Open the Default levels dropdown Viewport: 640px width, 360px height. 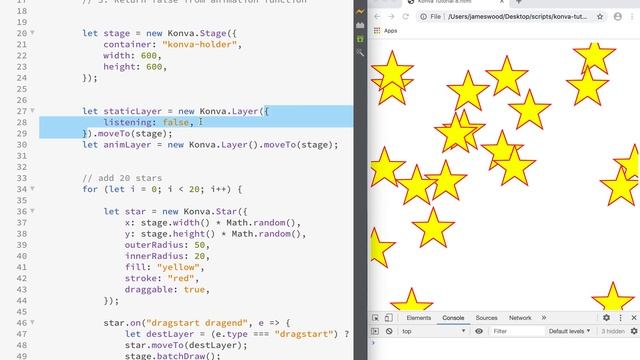[x=569, y=331]
